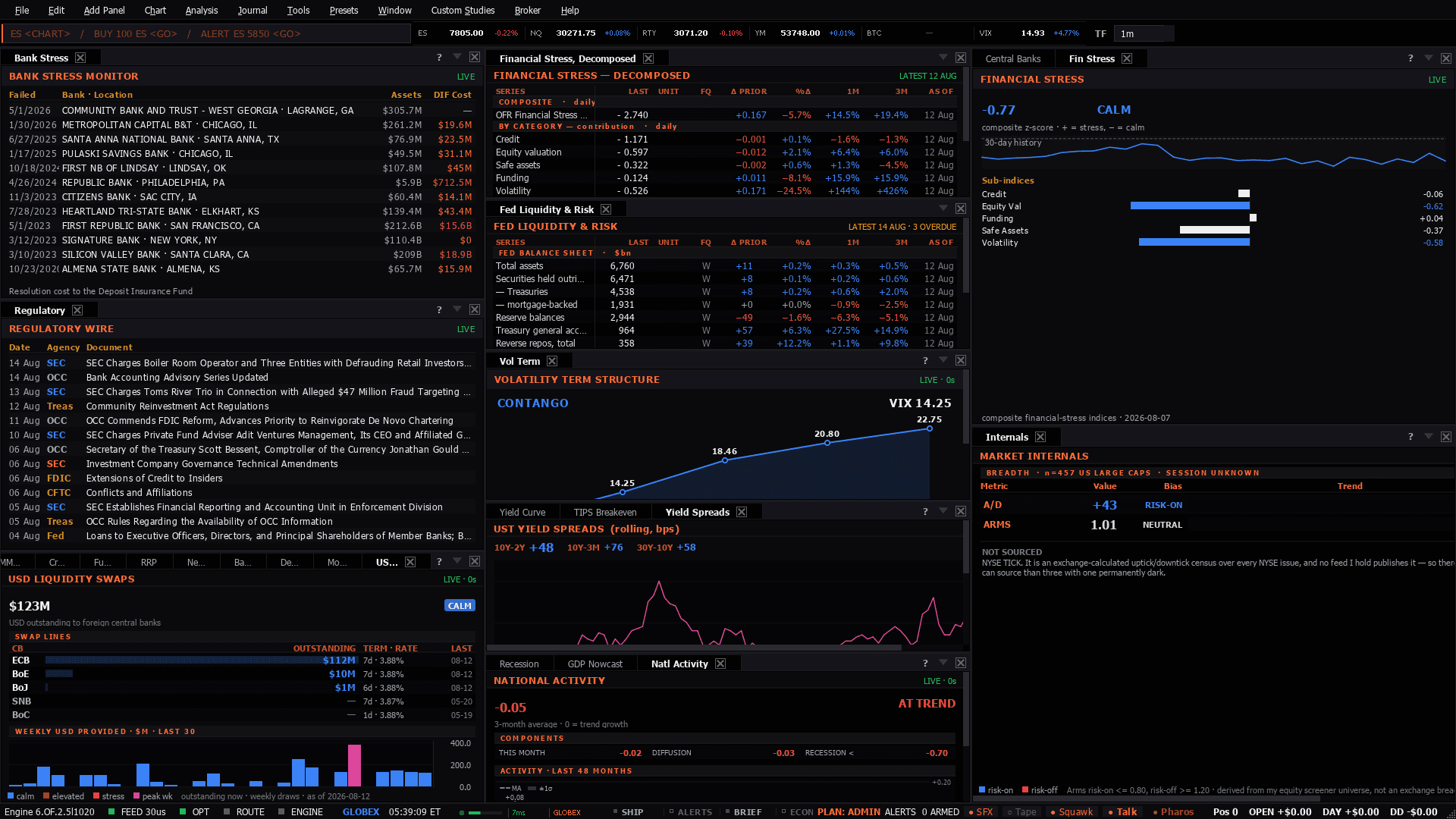Close the Vol Term tab via its X
The image size is (1456, 819).
pyautogui.click(x=552, y=361)
